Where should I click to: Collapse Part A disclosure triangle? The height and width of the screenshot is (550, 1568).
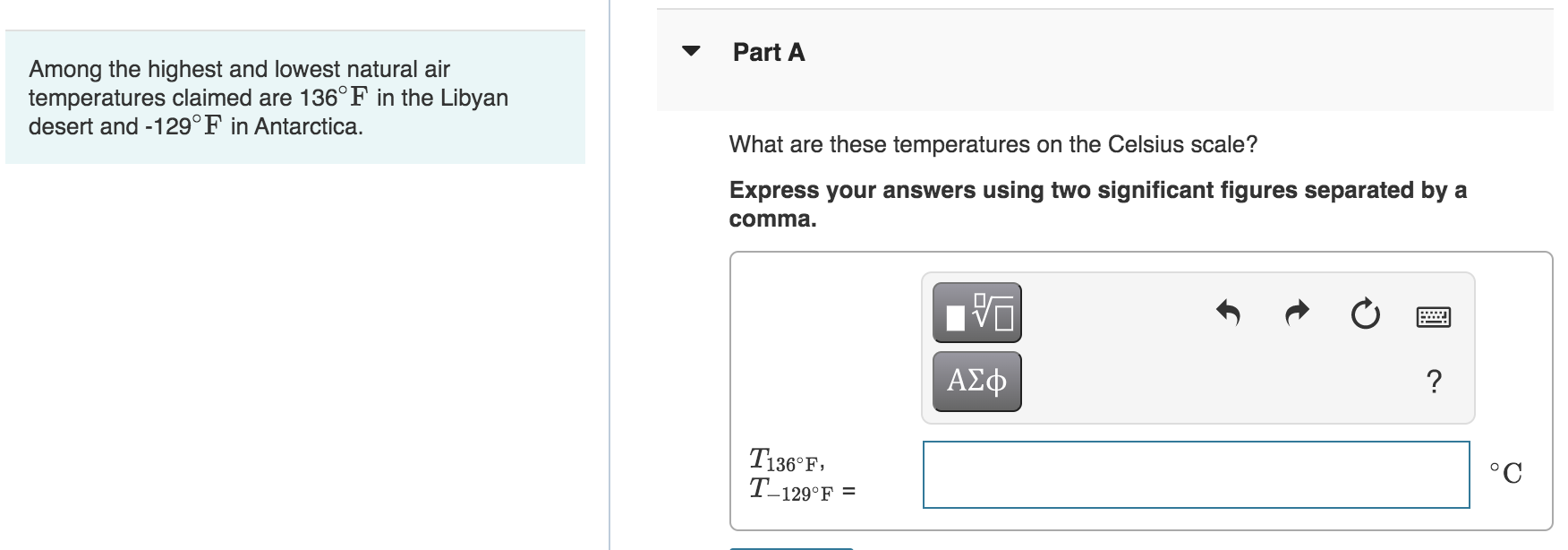(x=690, y=51)
